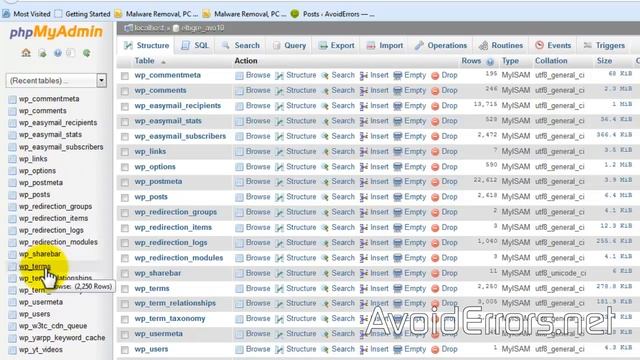Click the Structure icon for wp_sharebar

[280, 273]
